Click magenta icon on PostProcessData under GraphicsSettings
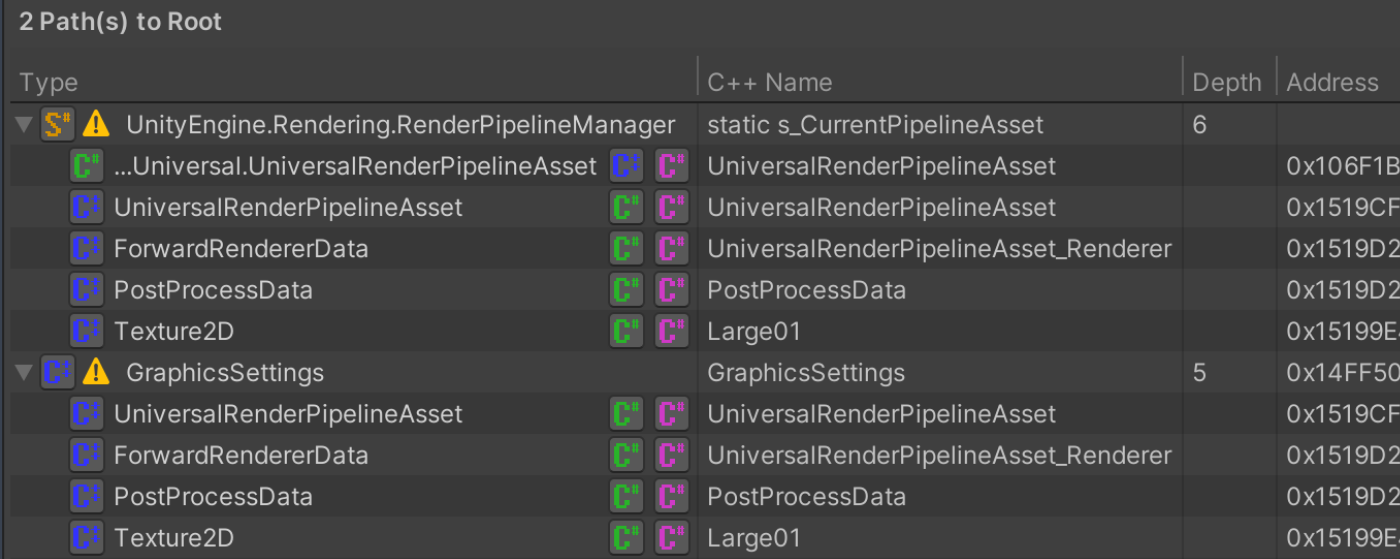Image resolution: width=1400 pixels, height=559 pixels. (672, 497)
